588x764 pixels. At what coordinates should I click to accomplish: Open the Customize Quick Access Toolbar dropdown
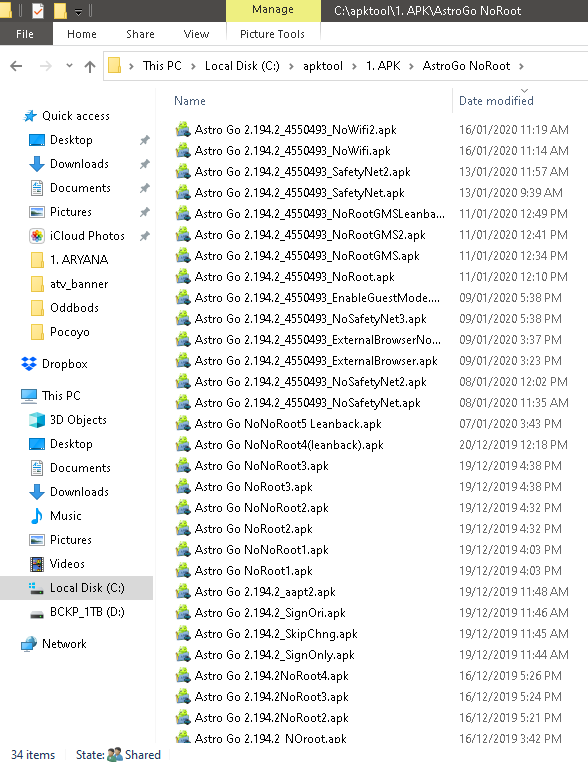[78, 11]
